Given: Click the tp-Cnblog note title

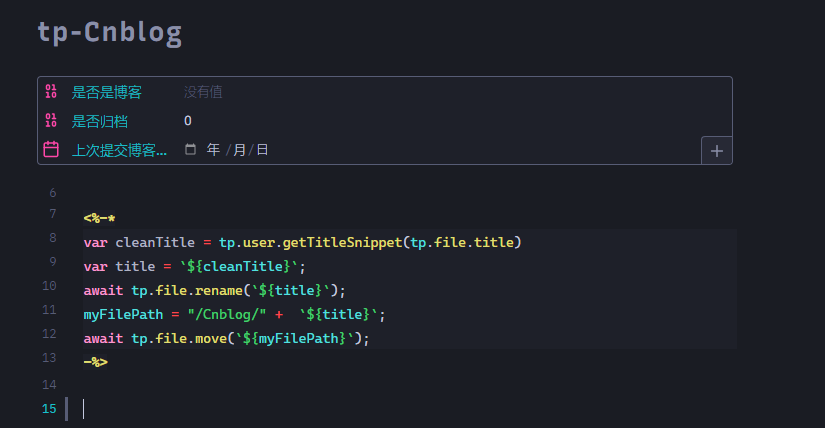Looking at the screenshot, I should pyautogui.click(x=110, y=33).
